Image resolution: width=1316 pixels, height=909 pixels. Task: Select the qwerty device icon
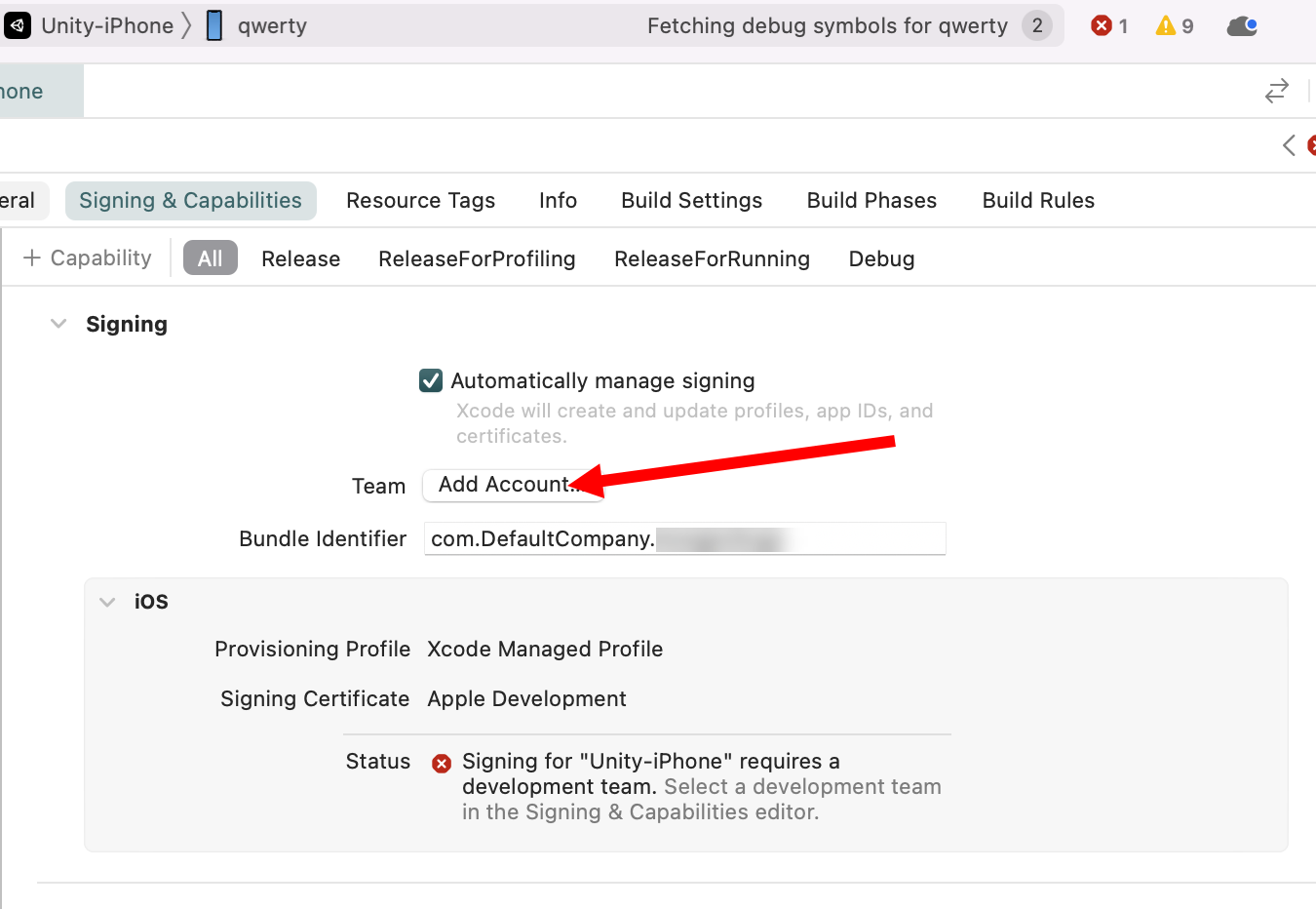(214, 25)
